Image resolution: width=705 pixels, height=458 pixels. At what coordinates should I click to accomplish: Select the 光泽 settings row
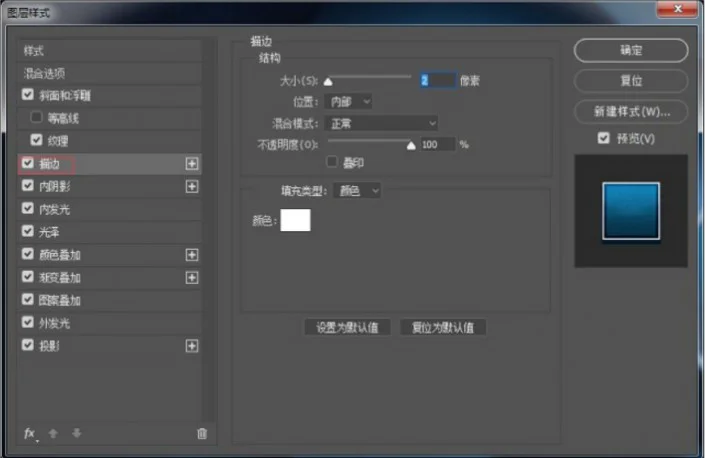point(109,232)
